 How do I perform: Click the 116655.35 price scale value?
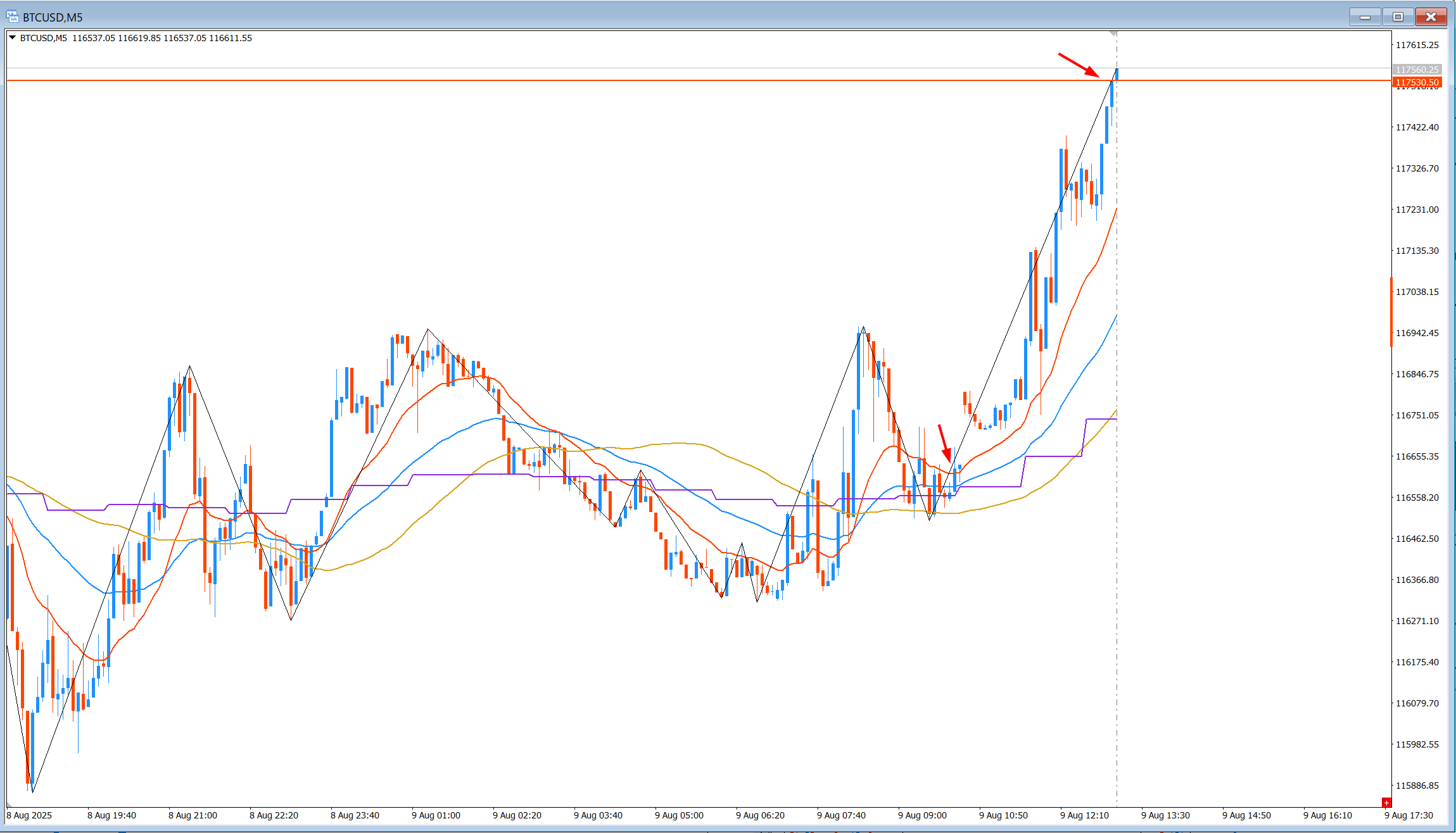coord(1417,456)
